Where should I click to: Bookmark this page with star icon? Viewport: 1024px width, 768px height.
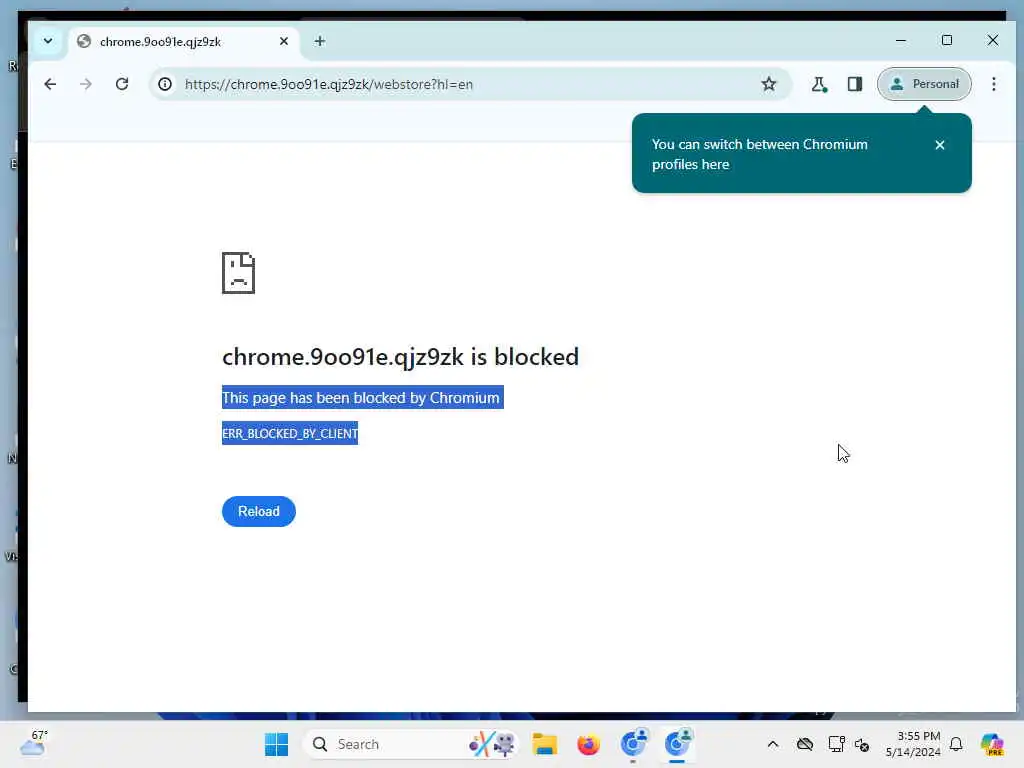pos(769,84)
